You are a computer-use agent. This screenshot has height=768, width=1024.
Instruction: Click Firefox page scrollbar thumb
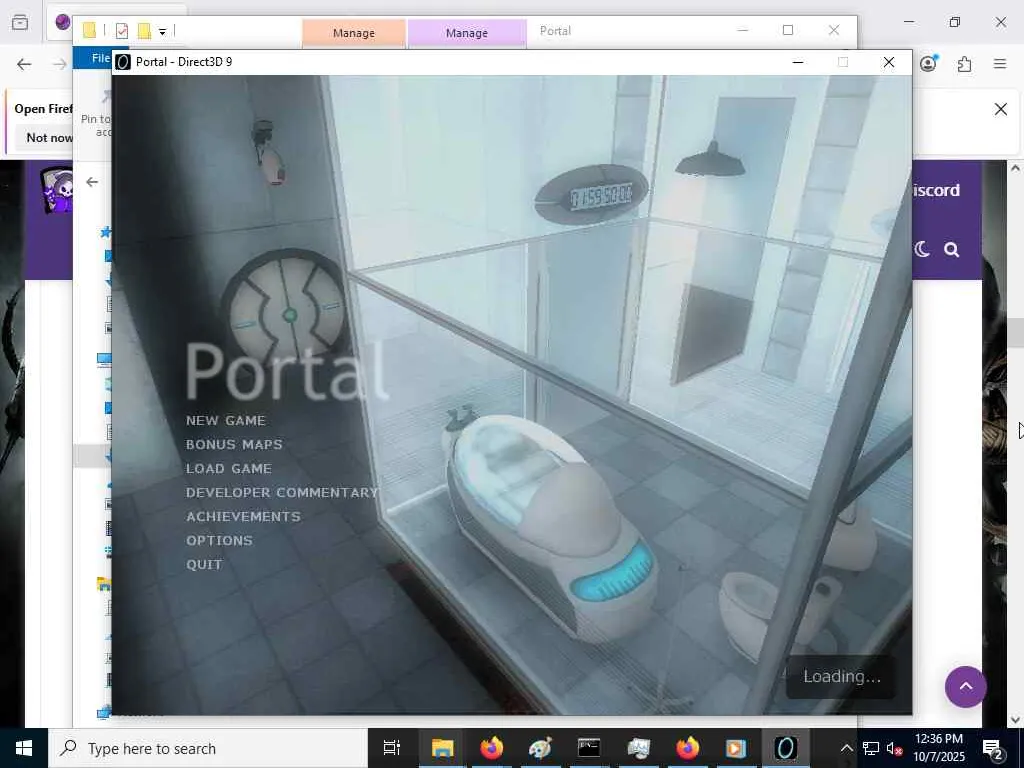click(x=1016, y=333)
